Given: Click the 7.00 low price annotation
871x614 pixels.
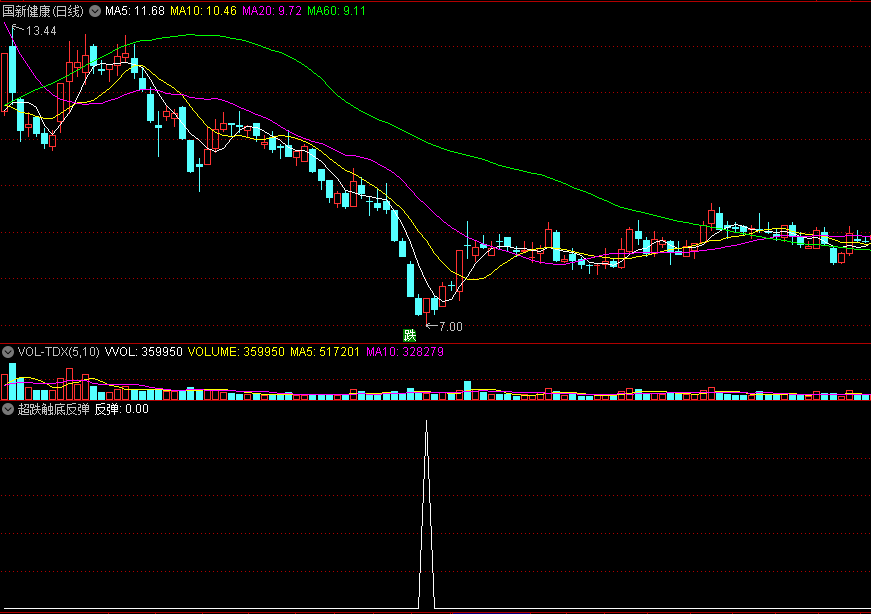Looking at the screenshot, I should pyautogui.click(x=450, y=327).
